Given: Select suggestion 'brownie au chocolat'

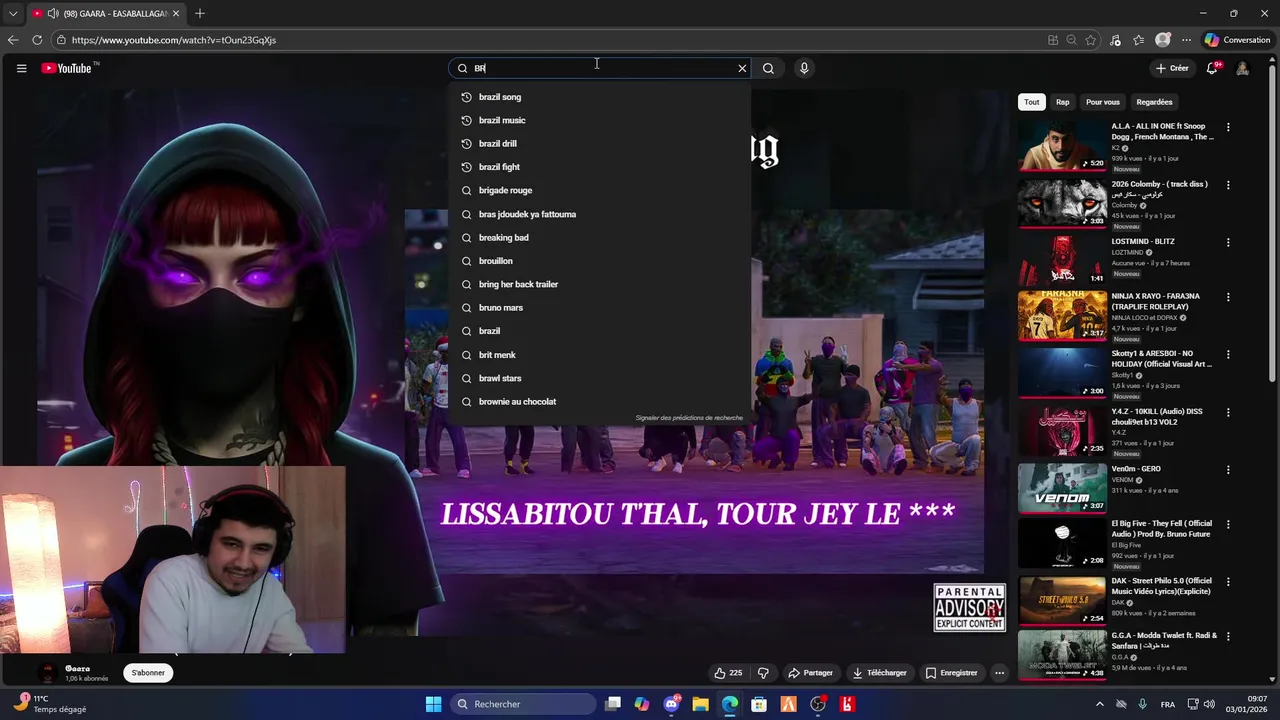Looking at the screenshot, I should 600,401.
